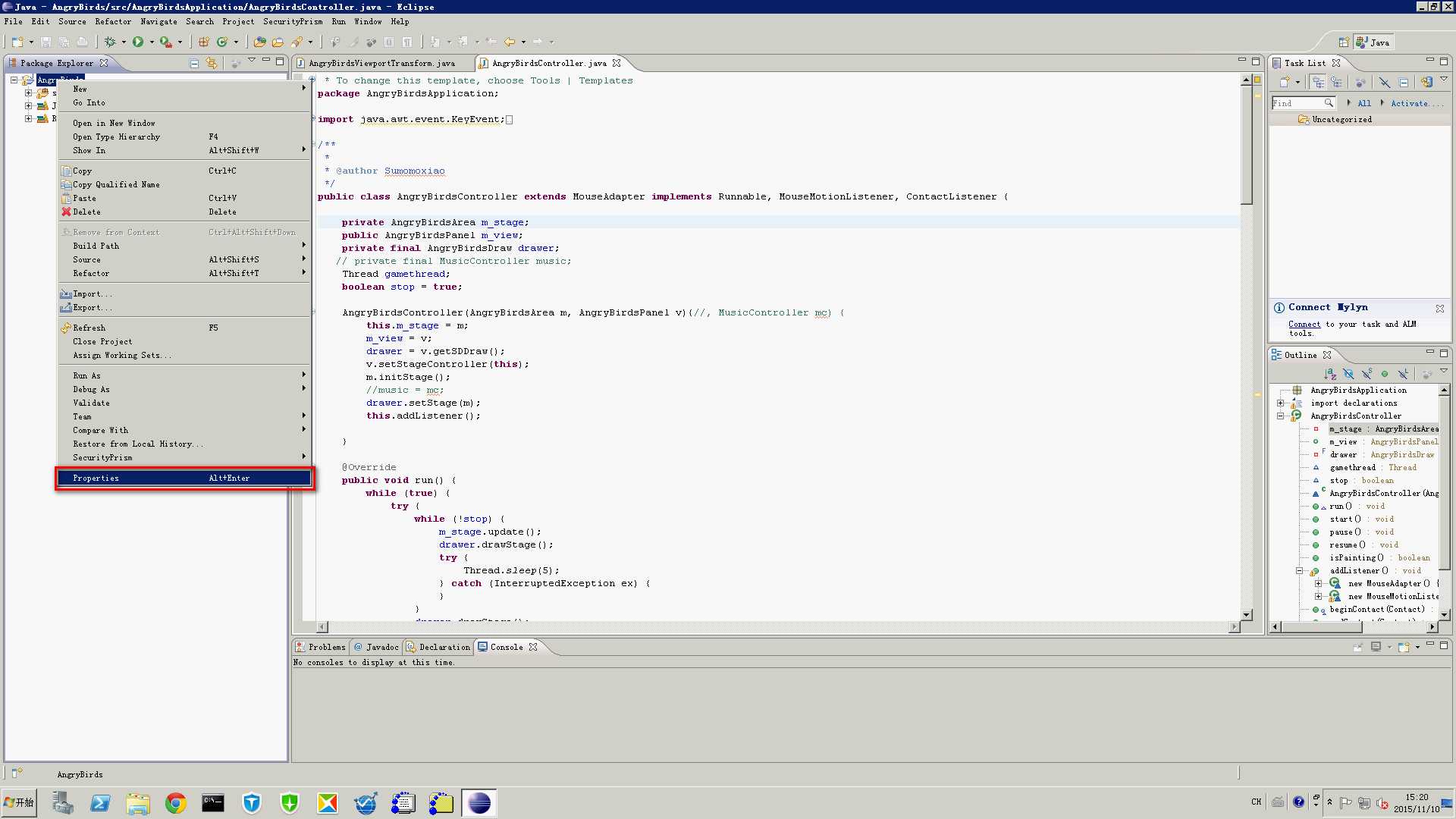Click the Debug bug toolbar icon
1456x819 pixels.
[x=110, y=42]
